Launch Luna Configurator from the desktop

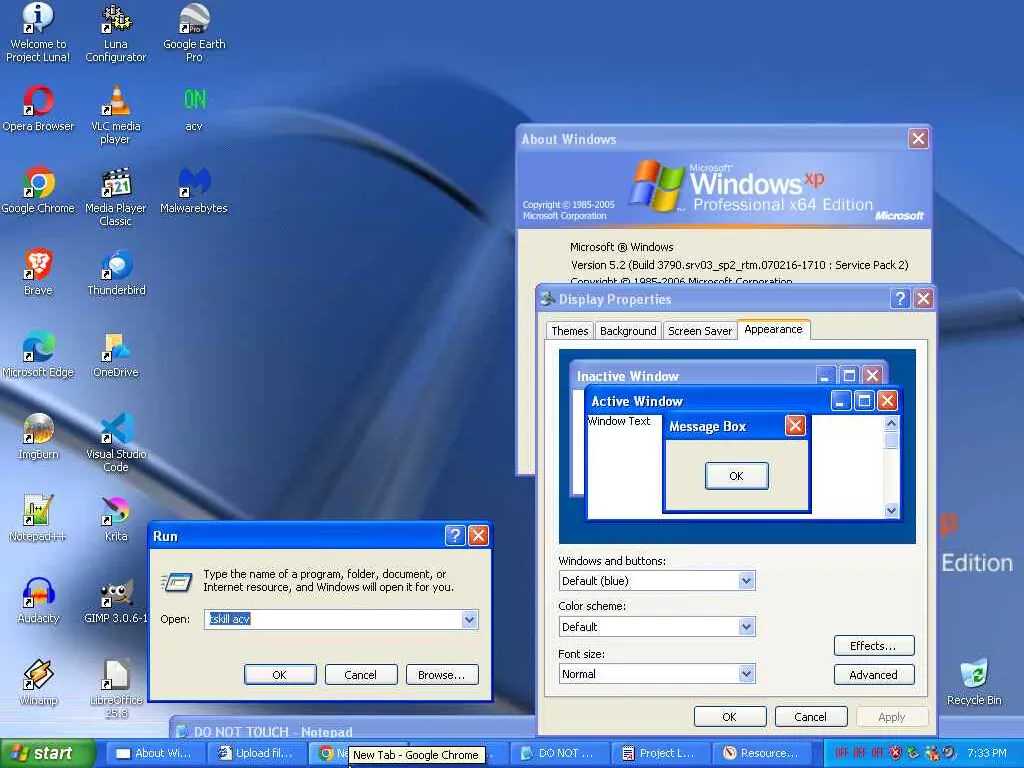click(x=116, y=33)
